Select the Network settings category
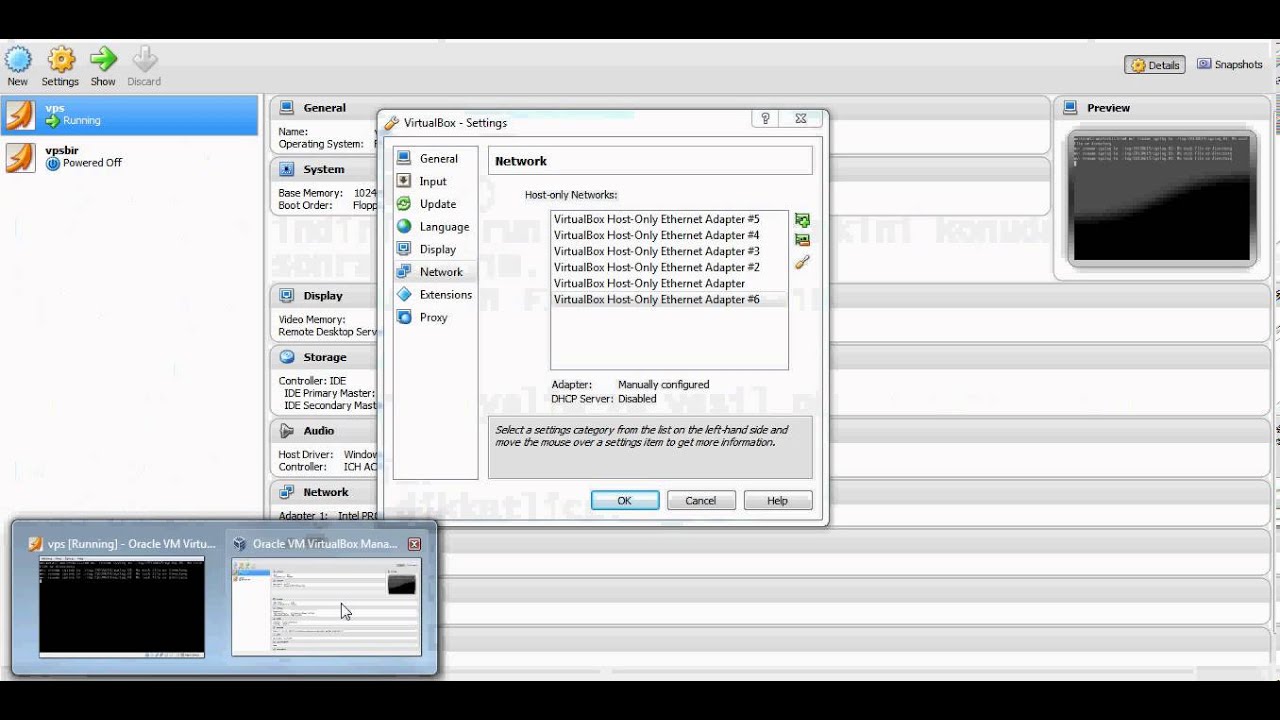Image resolution: width=1280 pixels, height=720 pixels. click(435, 272)
